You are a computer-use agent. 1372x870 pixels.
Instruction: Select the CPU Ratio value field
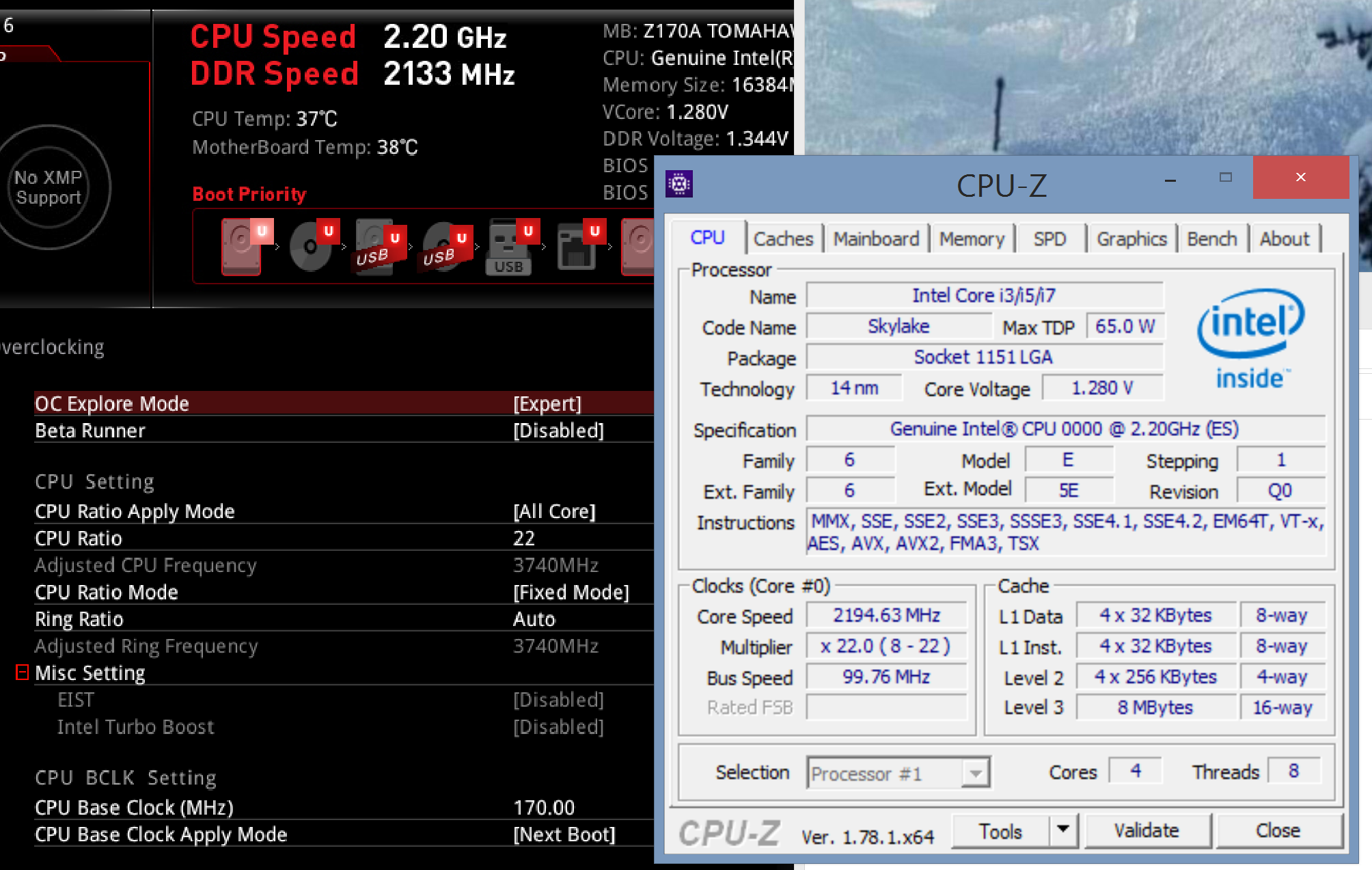[524, 539]
